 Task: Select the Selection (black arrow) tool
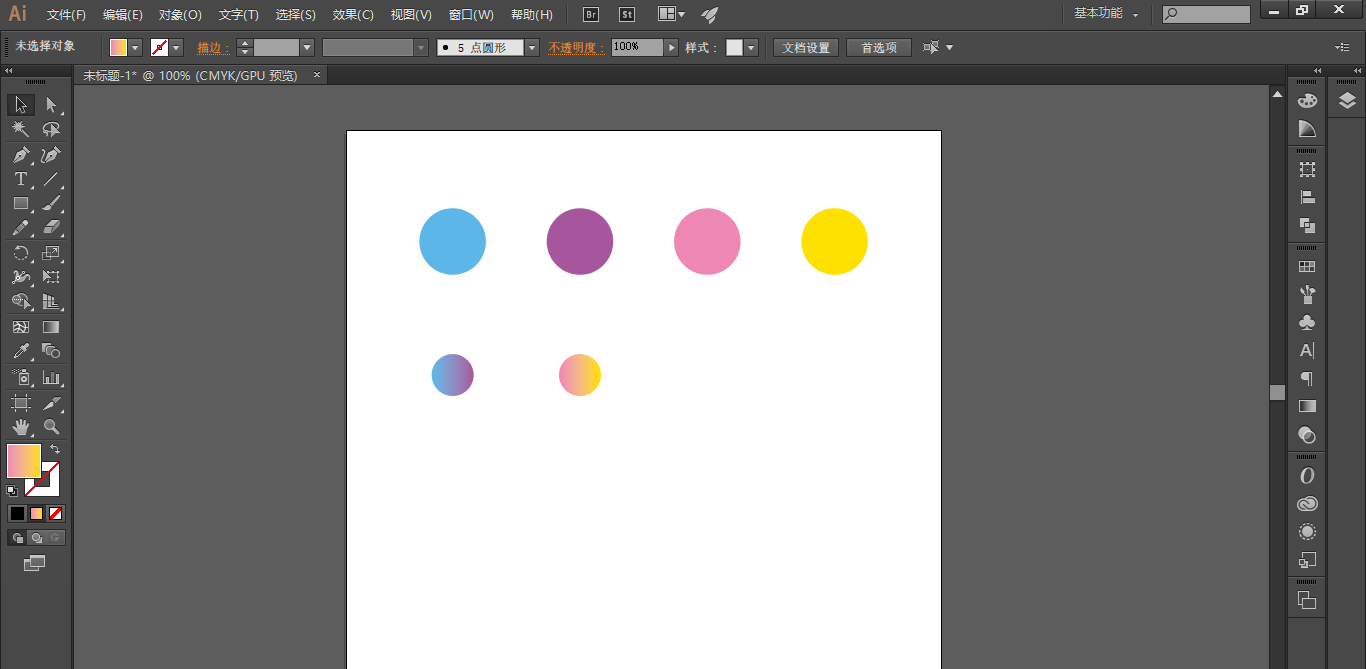21,105
